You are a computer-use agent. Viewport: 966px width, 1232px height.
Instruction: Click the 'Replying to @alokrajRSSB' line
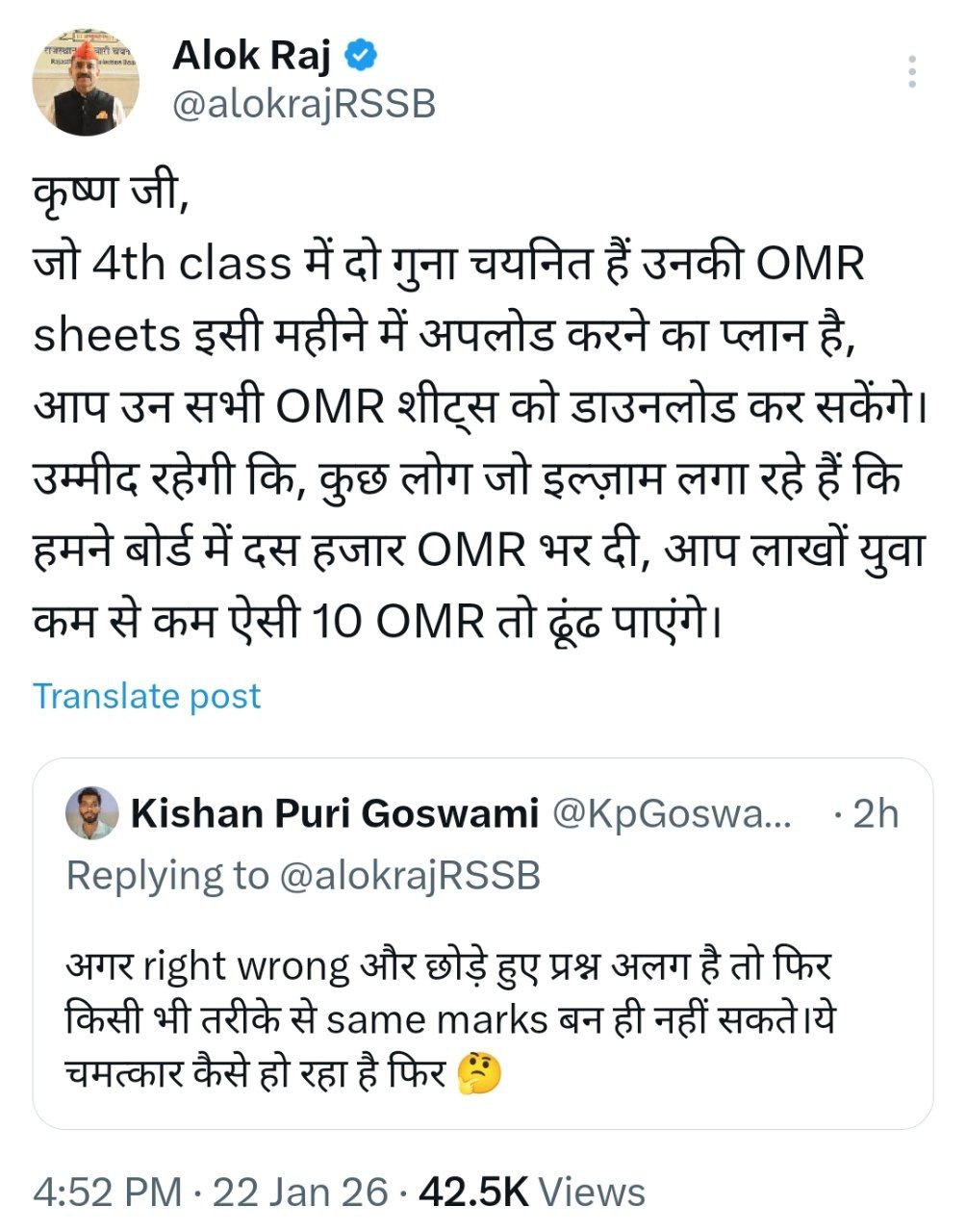(x=303, y=875)
